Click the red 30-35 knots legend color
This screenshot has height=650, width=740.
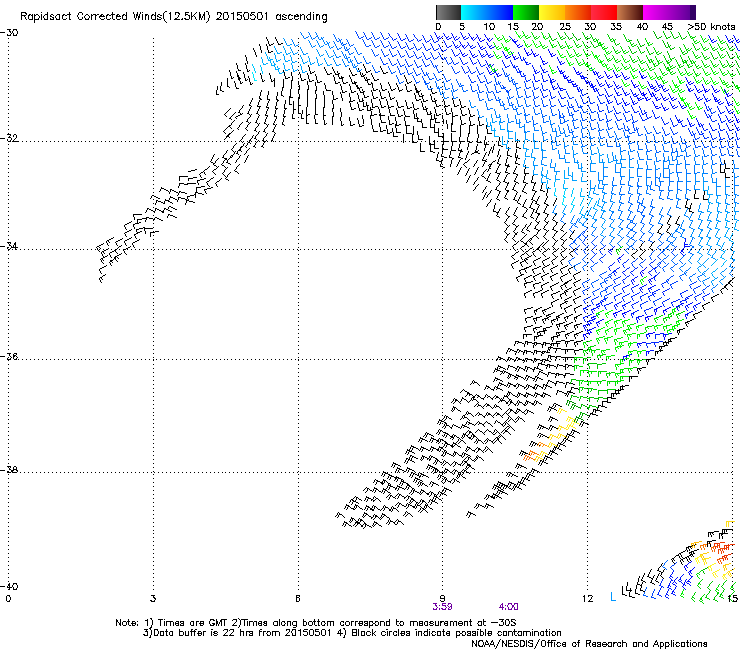[604, 12]
